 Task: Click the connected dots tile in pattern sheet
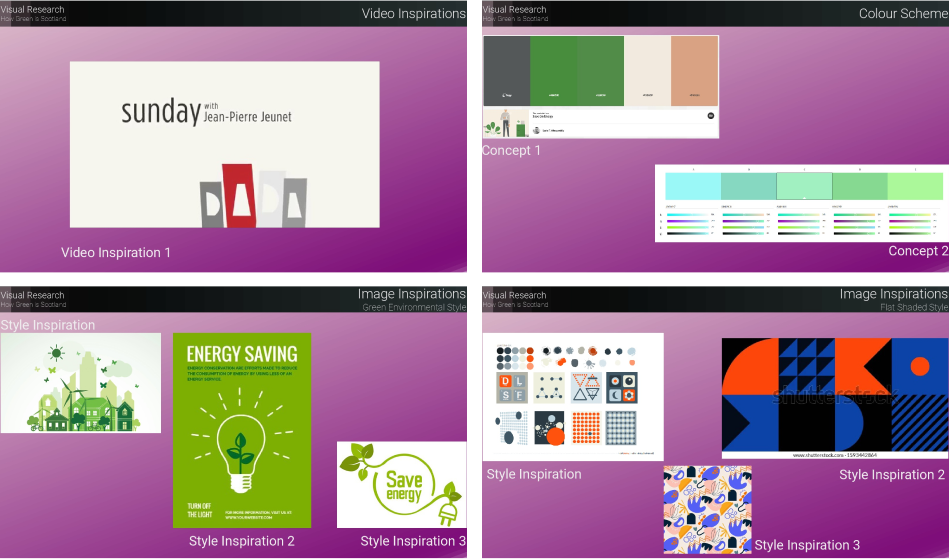[x=549, y=388]
